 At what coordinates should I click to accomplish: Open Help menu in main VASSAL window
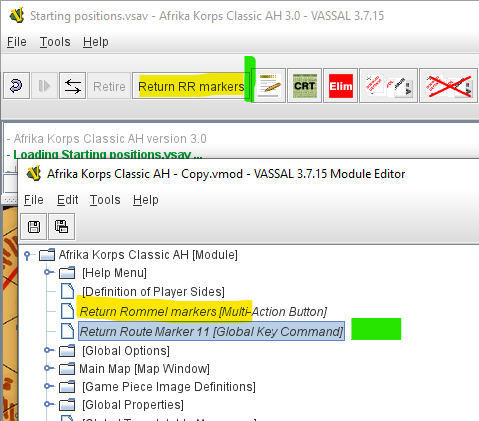tap(96, 42)
